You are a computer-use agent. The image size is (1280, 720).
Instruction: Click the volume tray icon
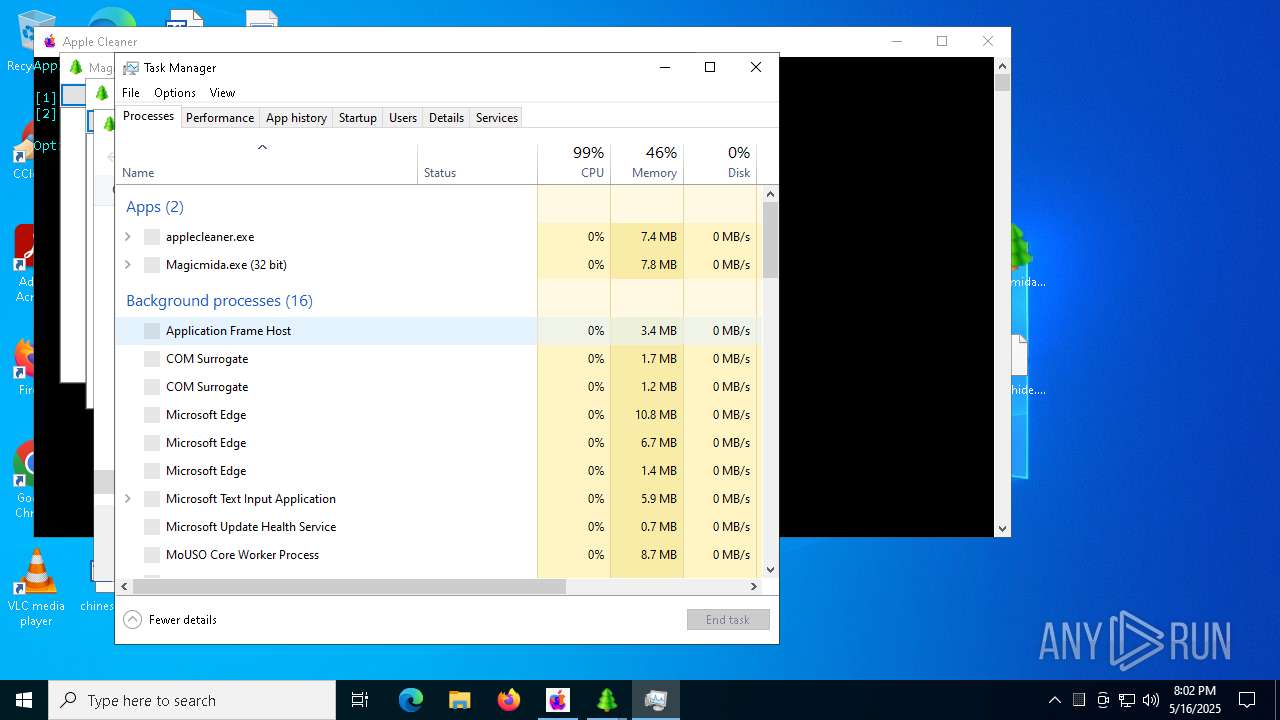coord(1151,700)
